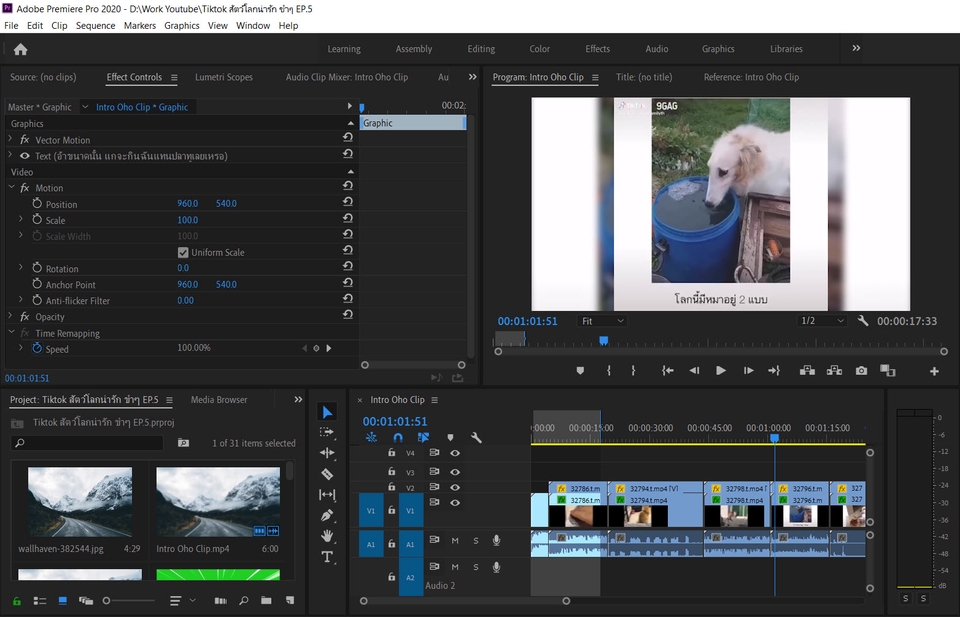Open Program Monitor settings wrench
Screen dimensions: 960x617
(x=863, y=321)
